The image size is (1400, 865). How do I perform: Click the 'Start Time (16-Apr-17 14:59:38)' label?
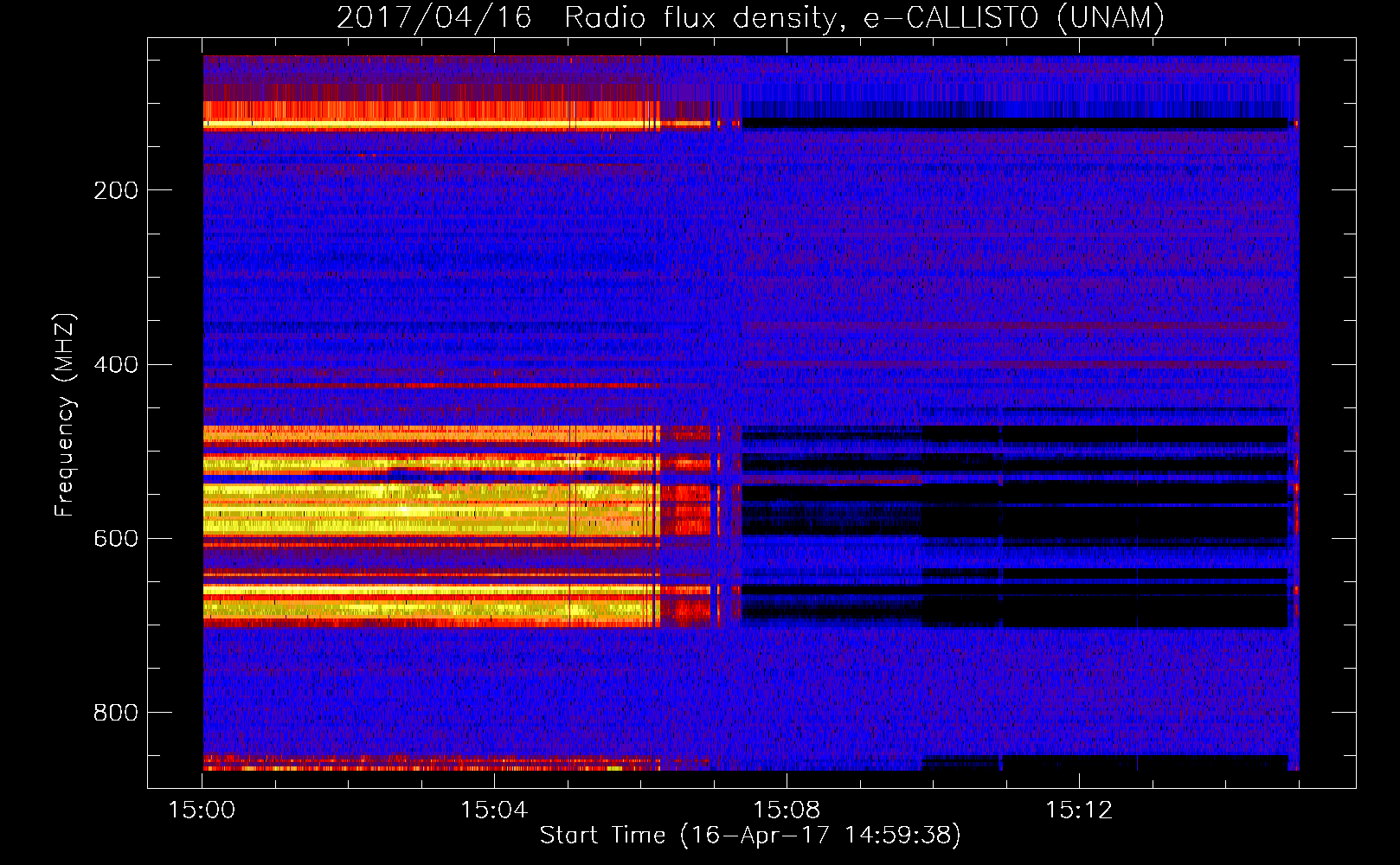click(x=750, y=836)
